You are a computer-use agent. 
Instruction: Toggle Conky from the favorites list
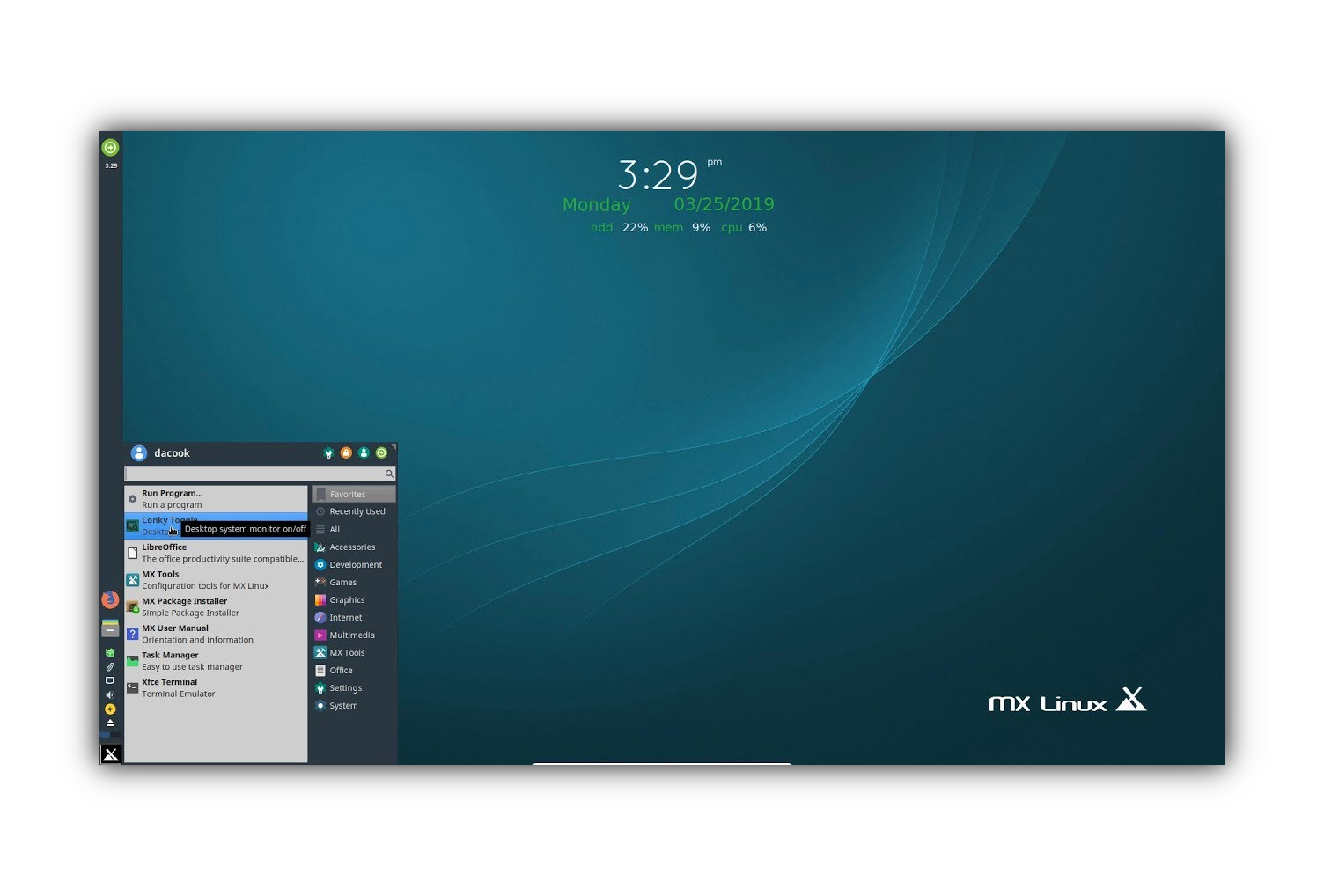216,526
